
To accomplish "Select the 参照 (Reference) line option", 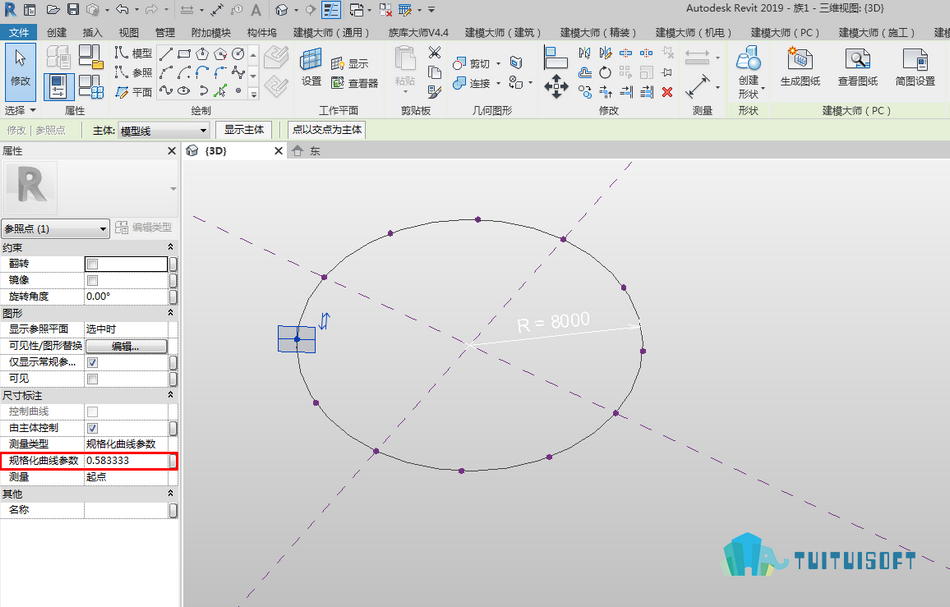I will pyautogui.click(x=133, y=73).
